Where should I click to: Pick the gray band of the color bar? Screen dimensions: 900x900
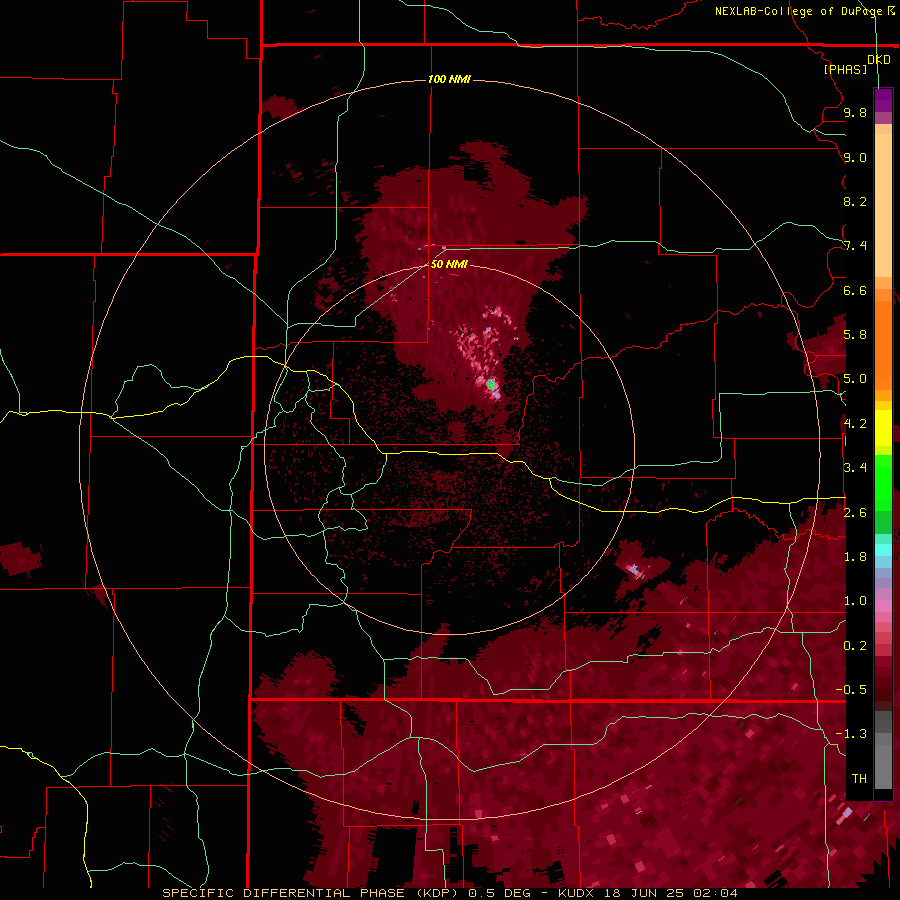point(883,750)
